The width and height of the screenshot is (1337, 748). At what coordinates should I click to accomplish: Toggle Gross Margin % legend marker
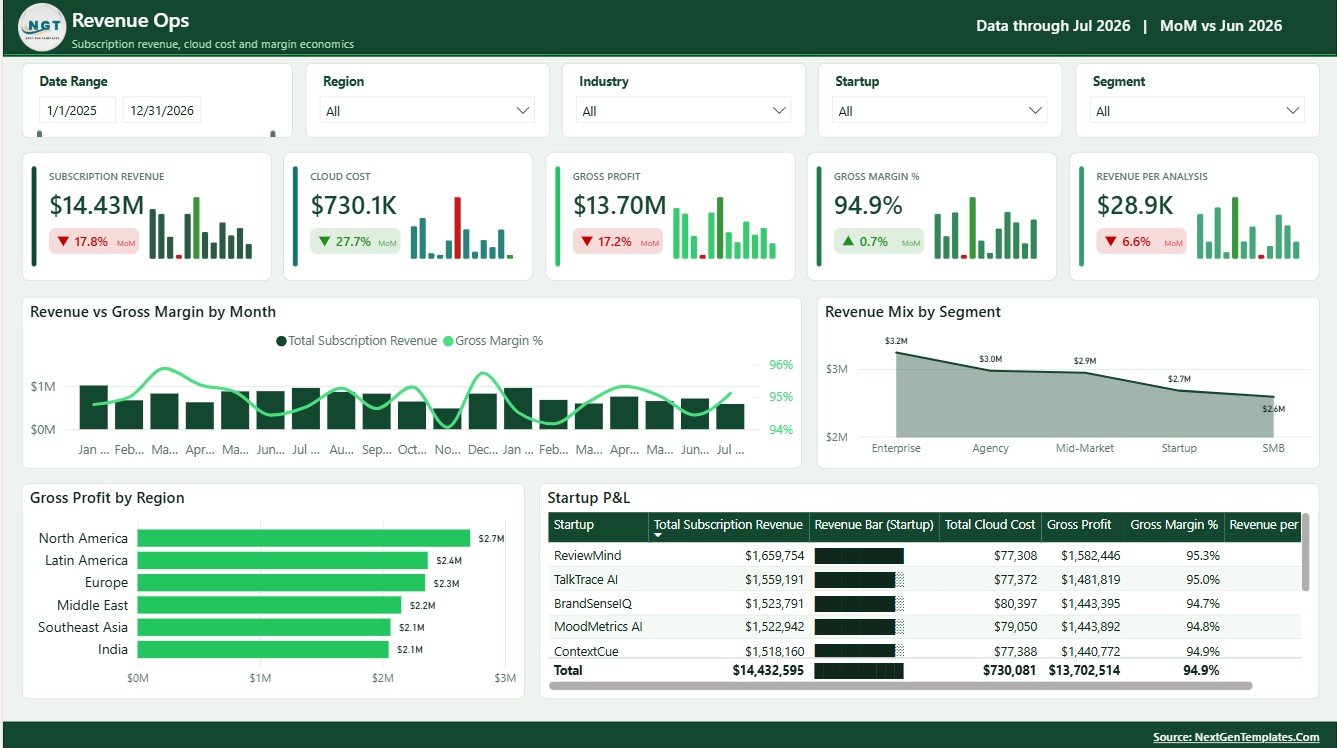point(448,341)
